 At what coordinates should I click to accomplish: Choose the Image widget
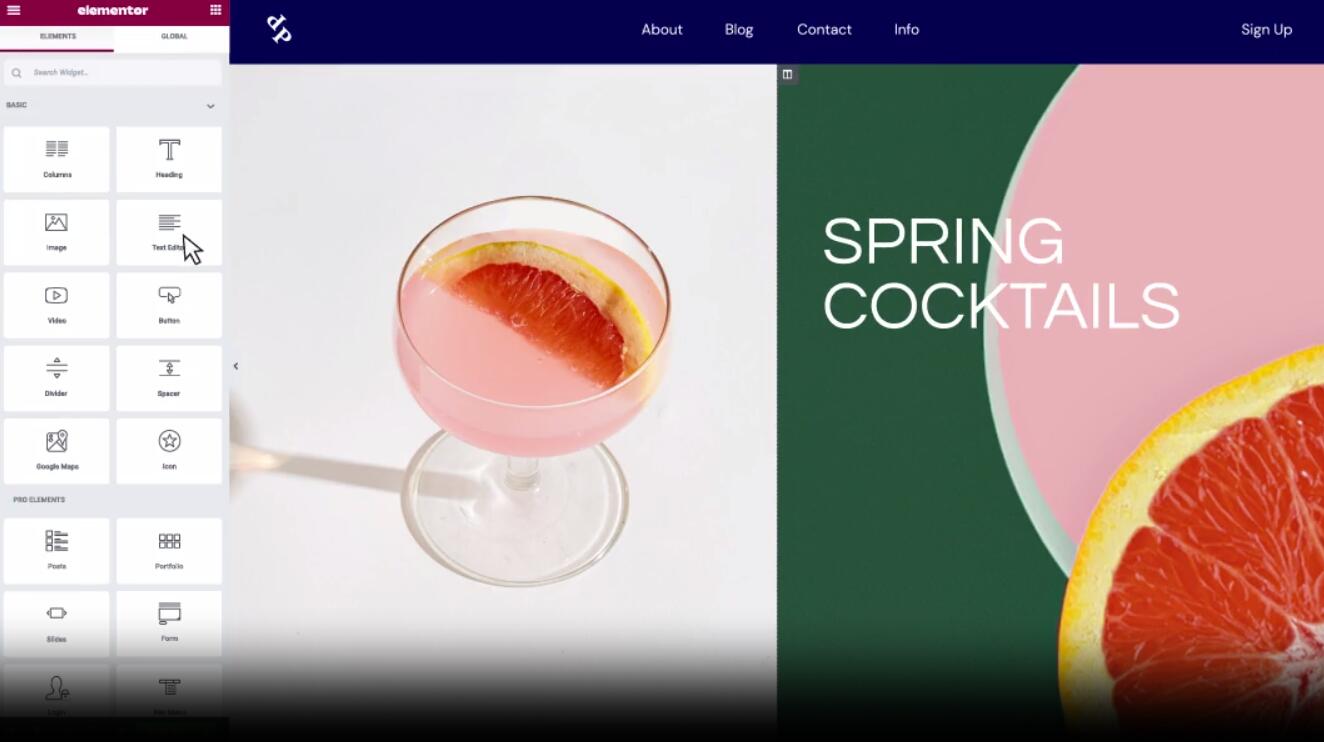pos(57,232)
